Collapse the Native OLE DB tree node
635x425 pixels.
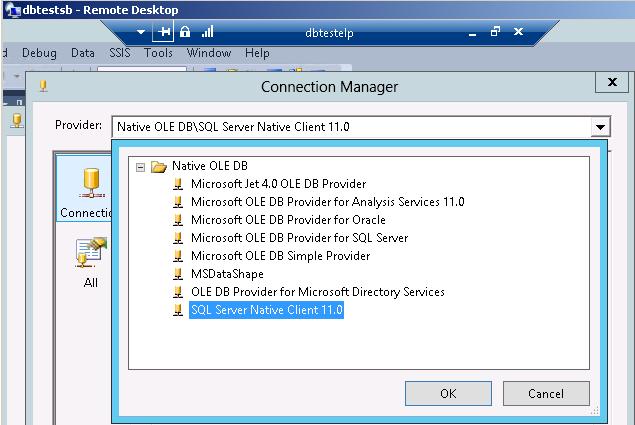141,167
